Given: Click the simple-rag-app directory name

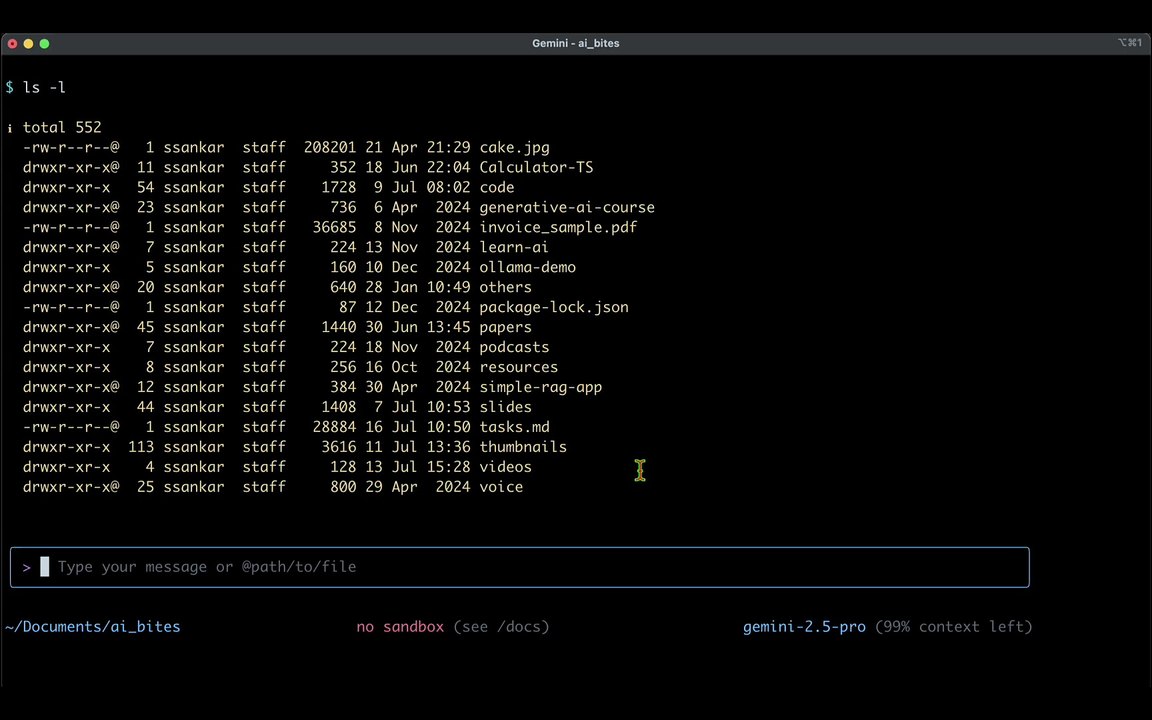Looking at the screenshot, I should tap(541, 386).
